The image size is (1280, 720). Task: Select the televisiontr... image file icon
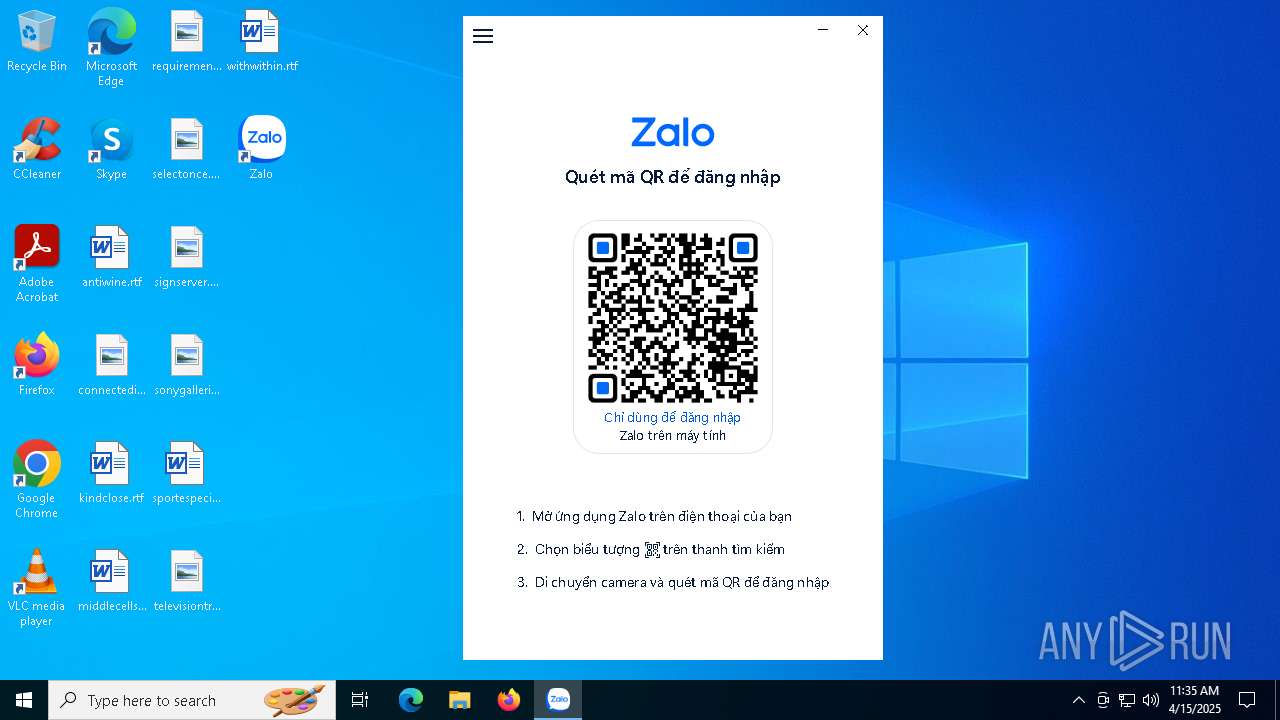(x=187, y=581)
